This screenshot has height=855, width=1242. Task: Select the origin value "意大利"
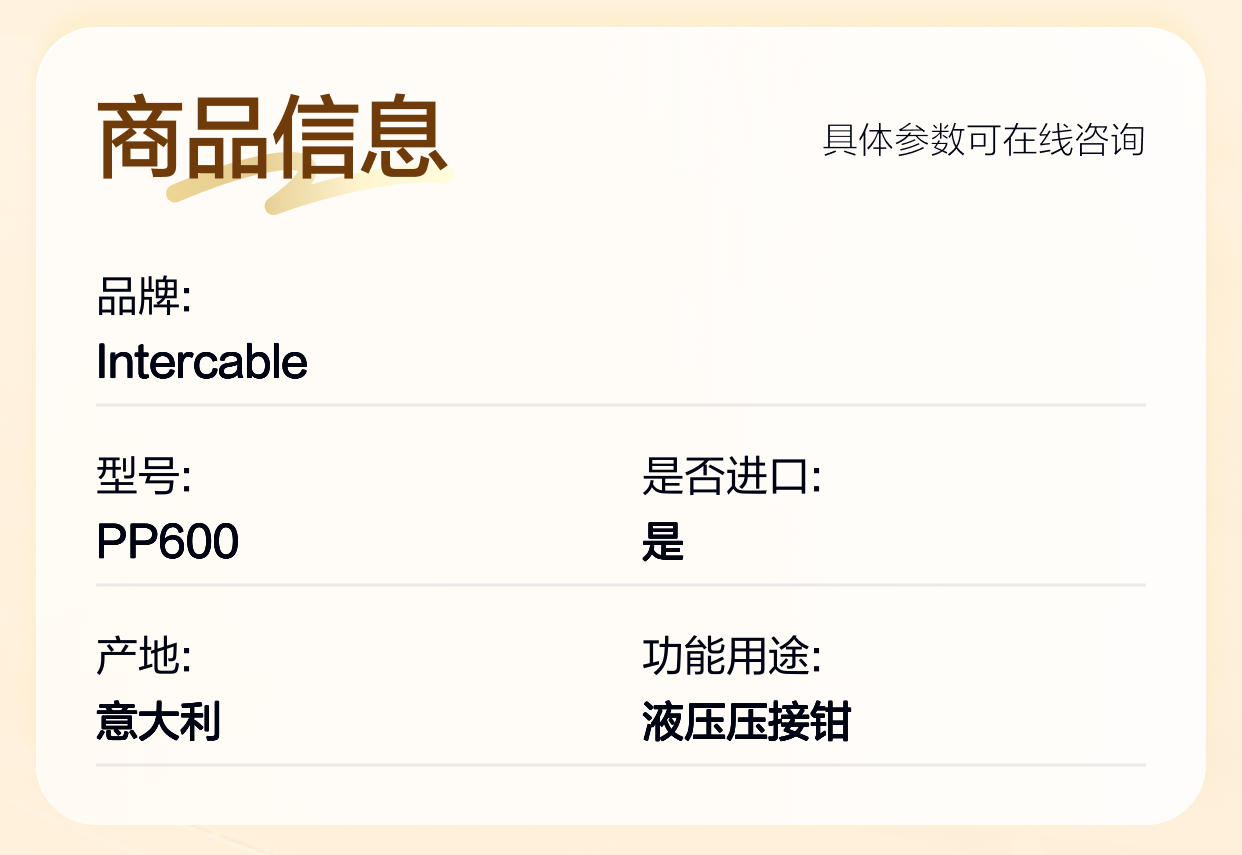(159, 722)
